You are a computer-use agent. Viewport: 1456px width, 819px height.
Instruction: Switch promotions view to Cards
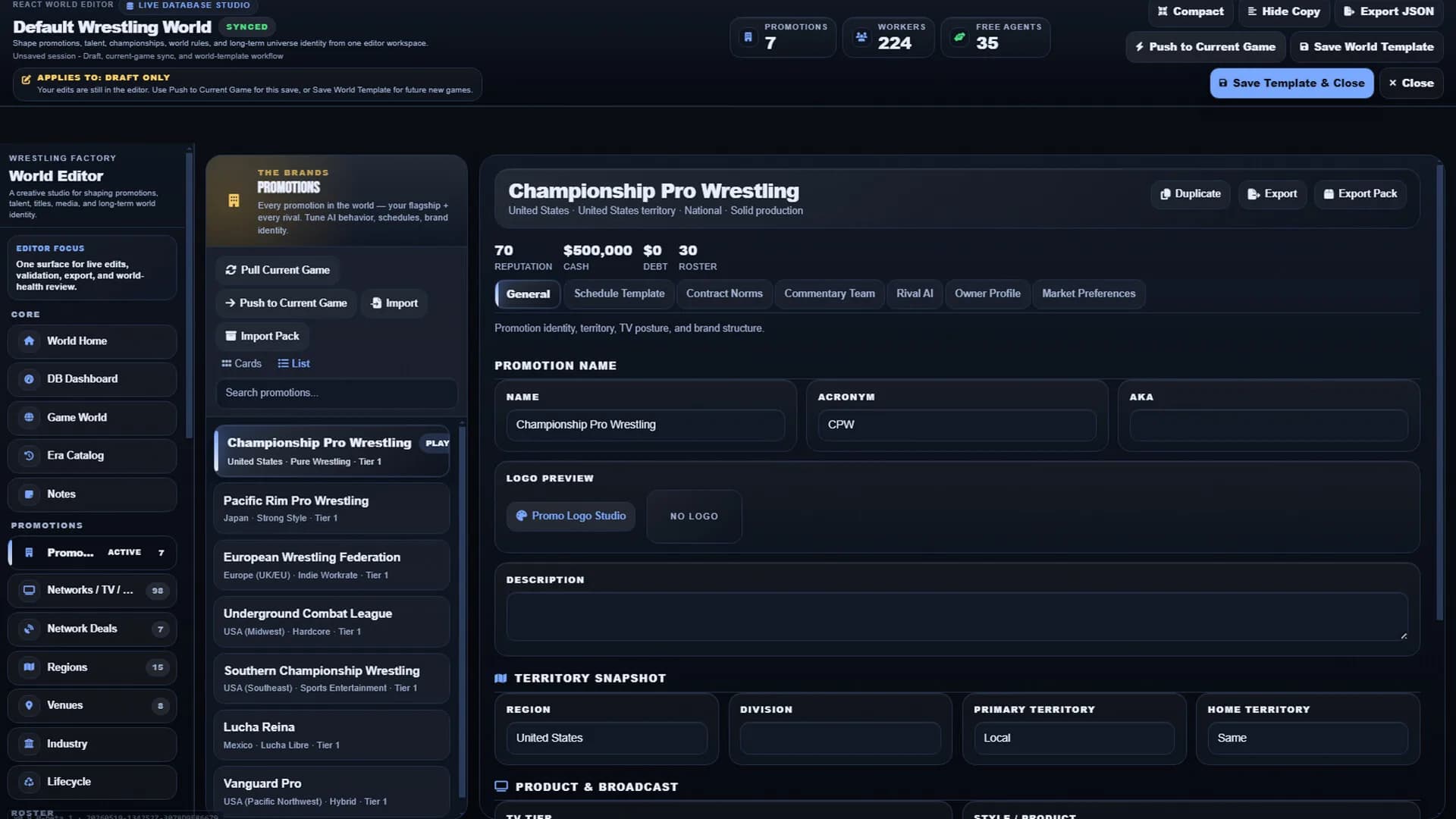[x=241, y=363]
